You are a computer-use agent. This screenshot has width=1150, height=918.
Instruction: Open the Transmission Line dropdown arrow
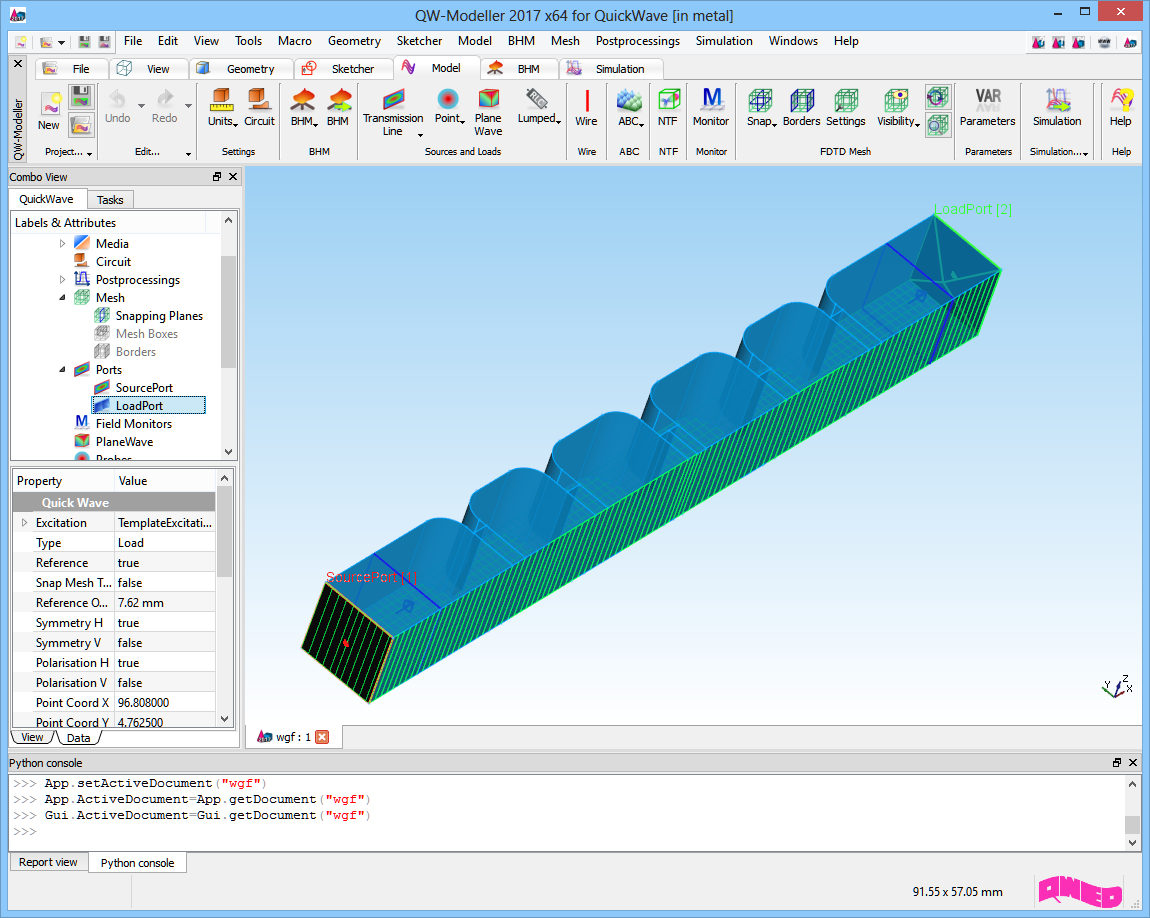click(420, 135)
